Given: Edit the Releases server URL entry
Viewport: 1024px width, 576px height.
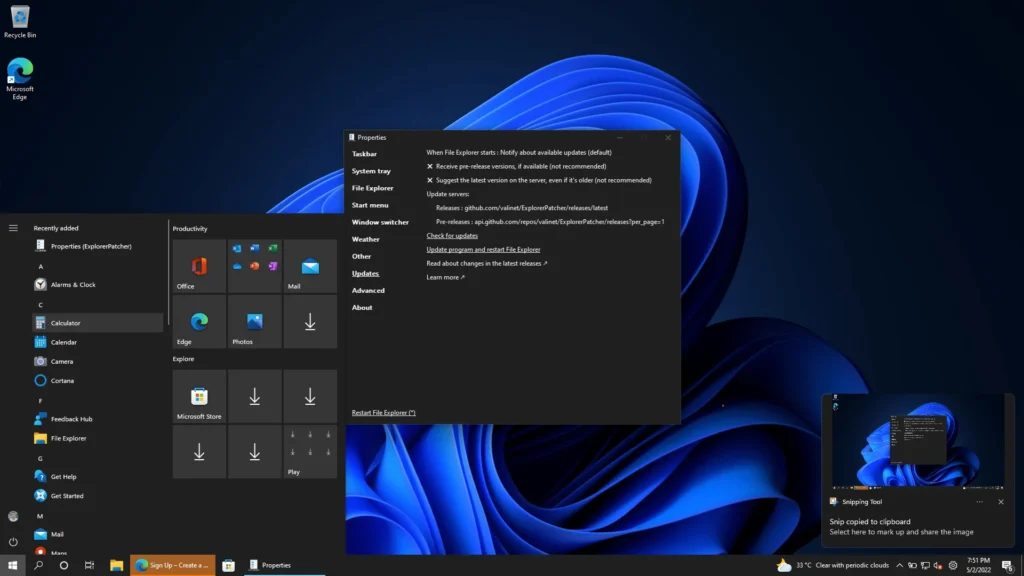Looking at the screenshot, I should click(x=522, y=208).
